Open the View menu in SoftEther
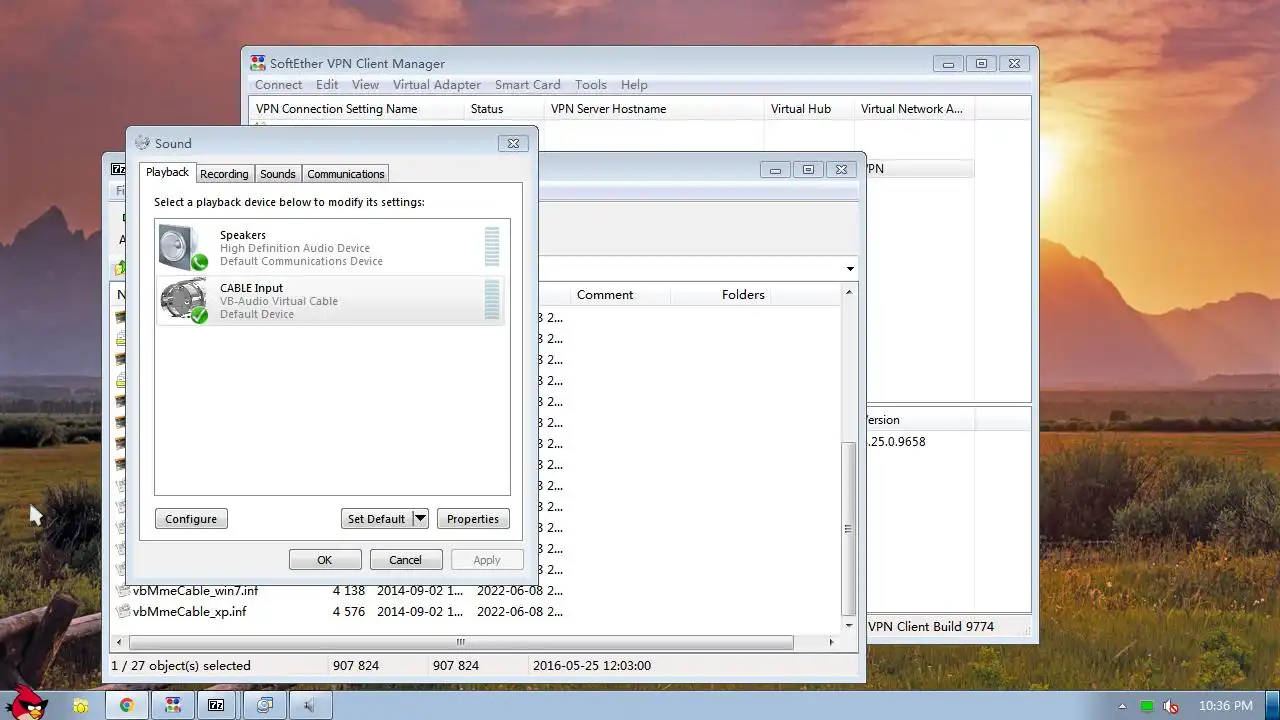 coord(365,85)
